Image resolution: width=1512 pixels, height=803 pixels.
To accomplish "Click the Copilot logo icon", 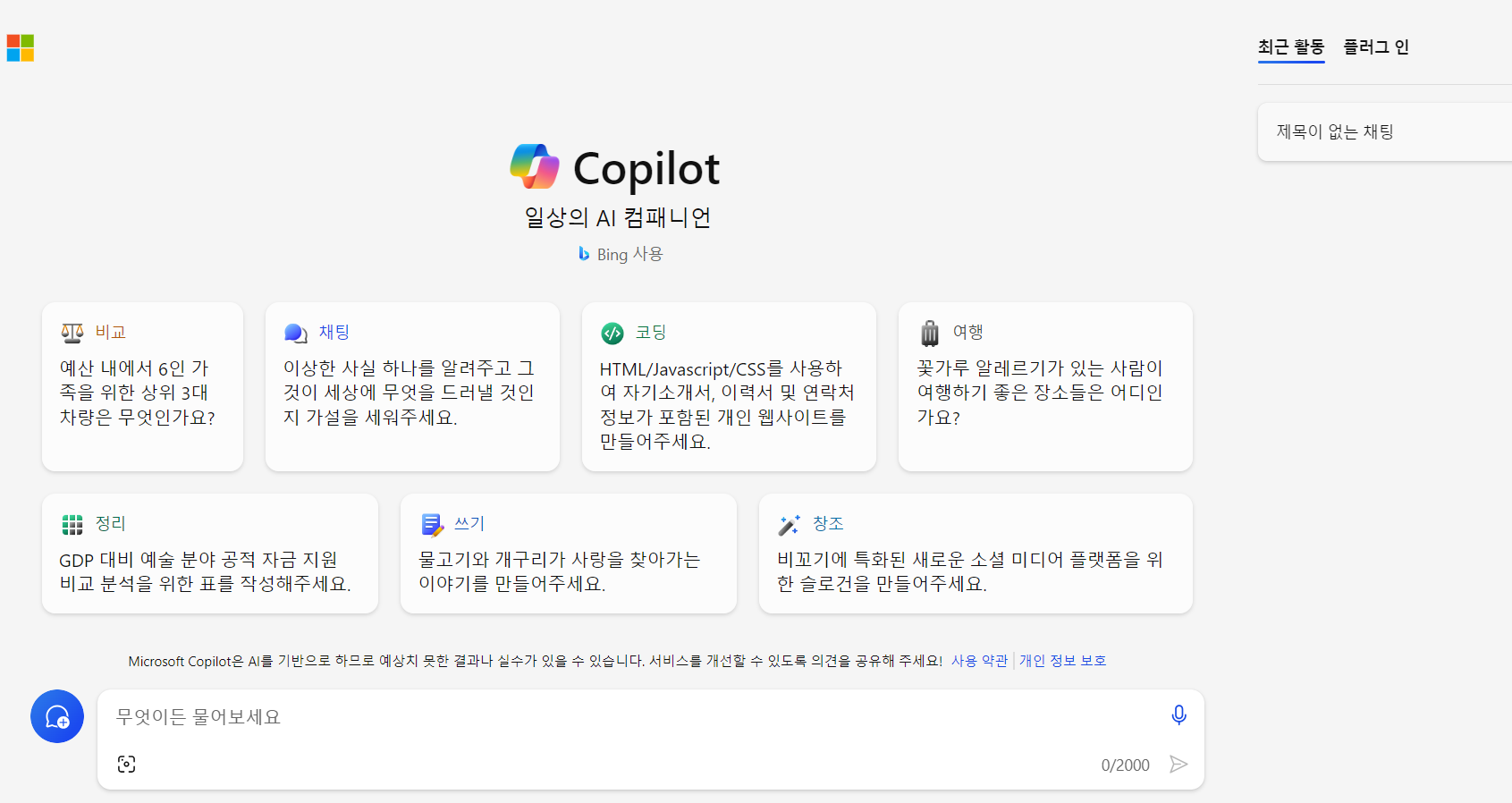I will (x=535, y=166).
